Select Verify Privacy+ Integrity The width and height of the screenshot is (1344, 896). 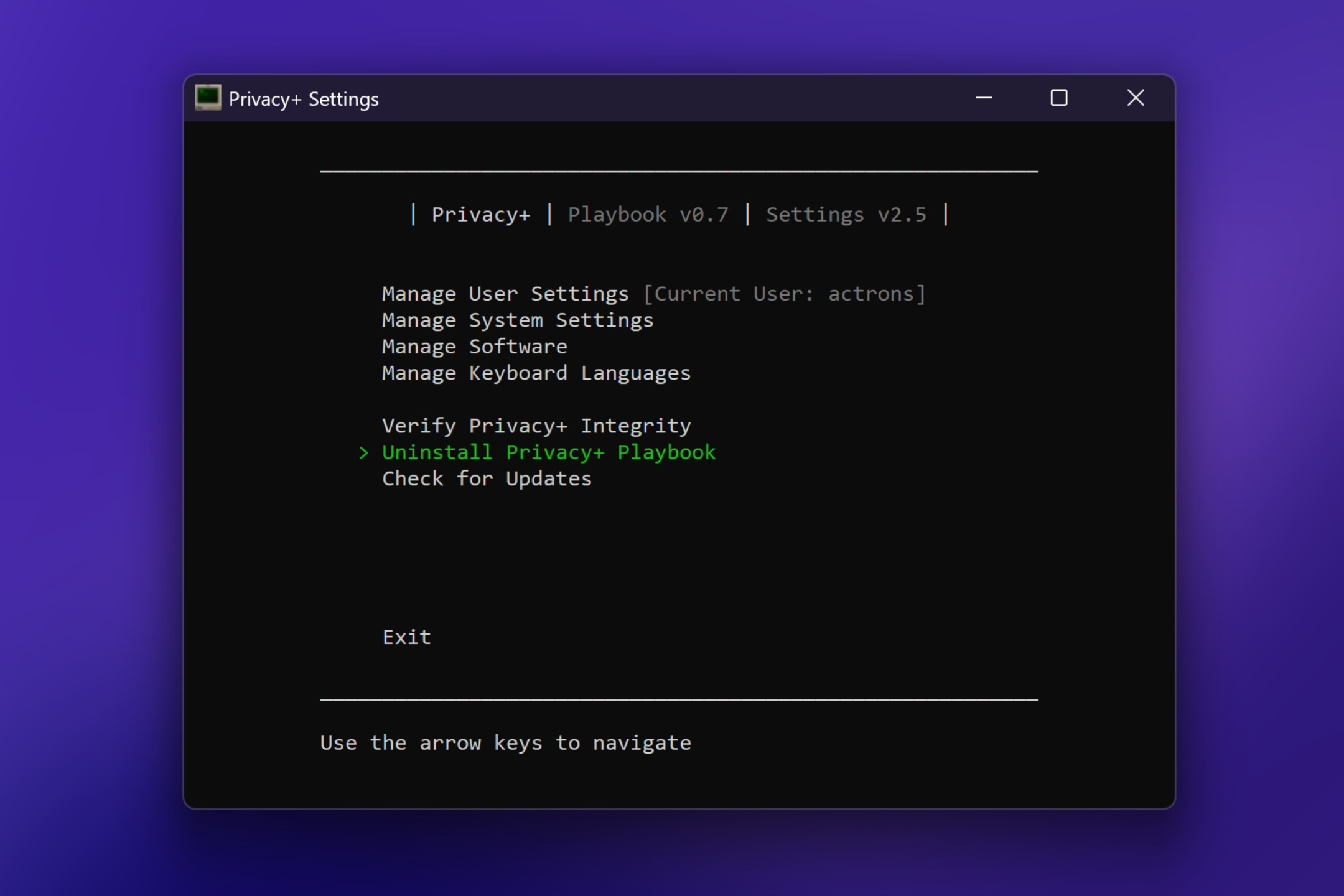[536, 426]
